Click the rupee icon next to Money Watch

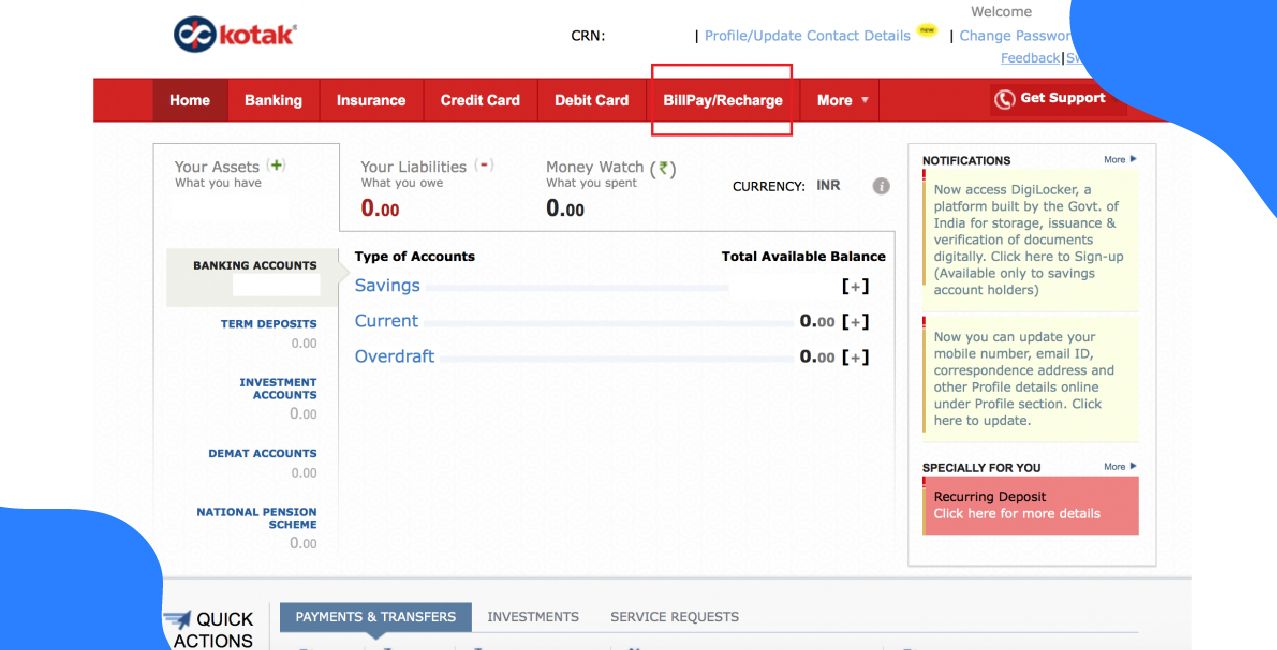tap(663, 167)
